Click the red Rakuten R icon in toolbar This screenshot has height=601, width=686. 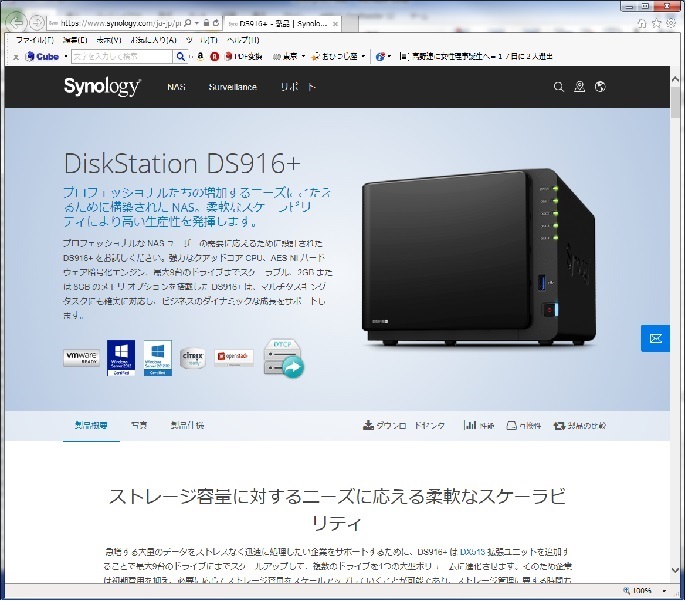tap(214, 56)
